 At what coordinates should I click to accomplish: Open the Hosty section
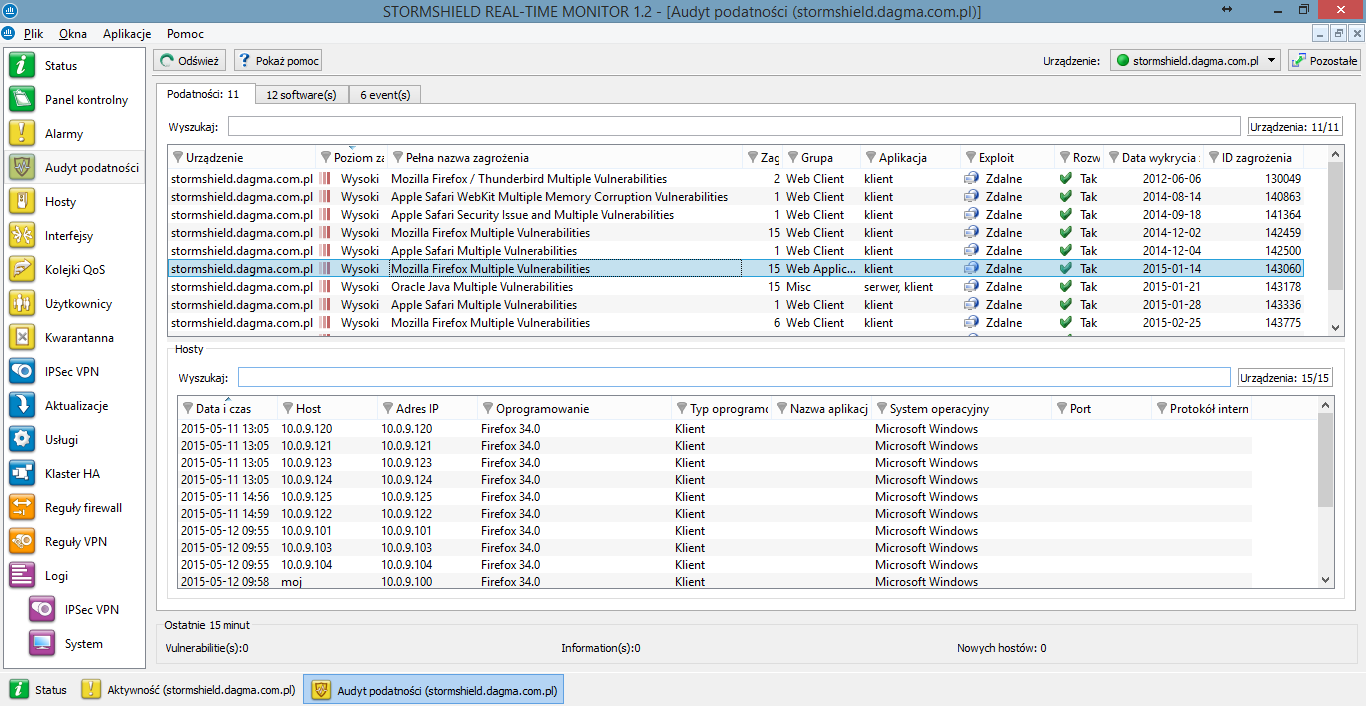(75, 202)
